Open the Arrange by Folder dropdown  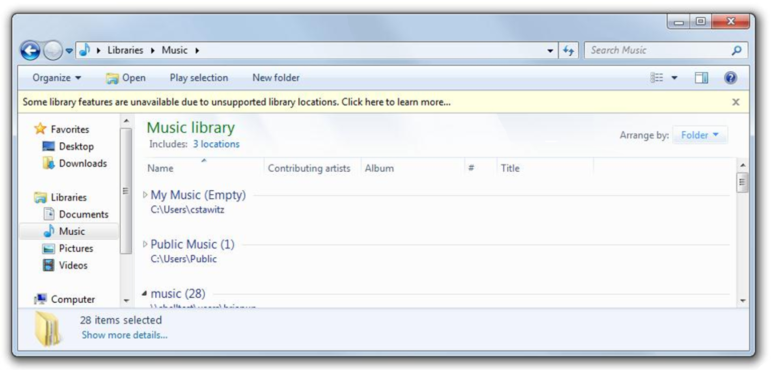tap(700, 135)
